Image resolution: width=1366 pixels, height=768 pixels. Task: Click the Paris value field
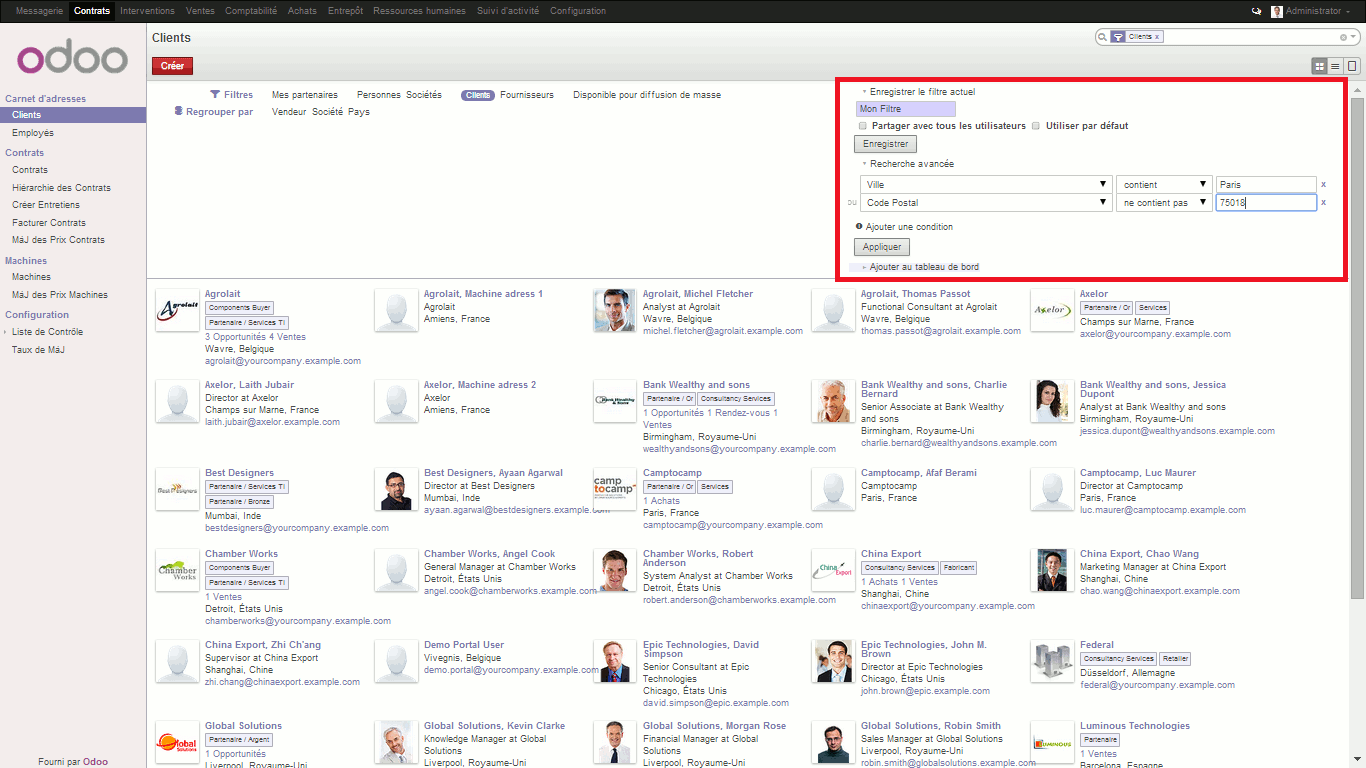(1266, 184)
